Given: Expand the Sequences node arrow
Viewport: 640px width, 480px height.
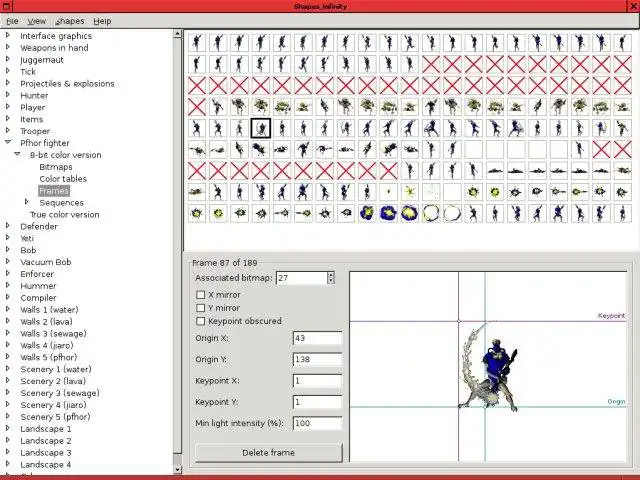Looking at the screenshot, I should (27, 202).
